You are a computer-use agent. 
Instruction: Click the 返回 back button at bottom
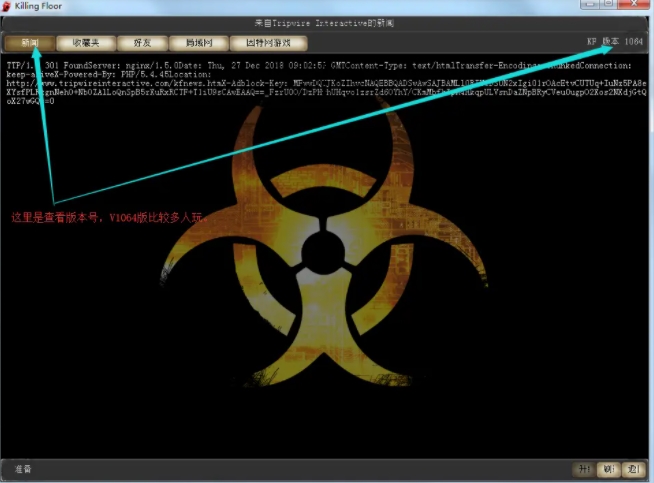tap(634, 470)
